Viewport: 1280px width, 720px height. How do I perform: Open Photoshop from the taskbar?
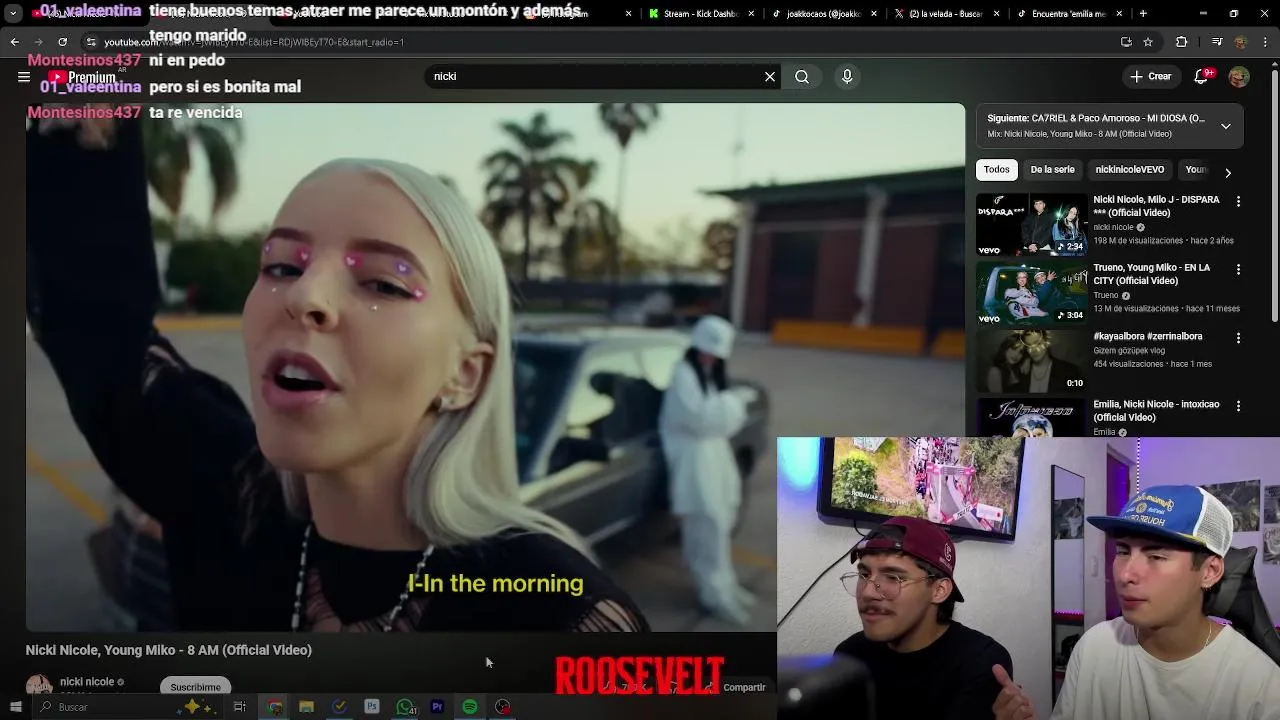371,707
